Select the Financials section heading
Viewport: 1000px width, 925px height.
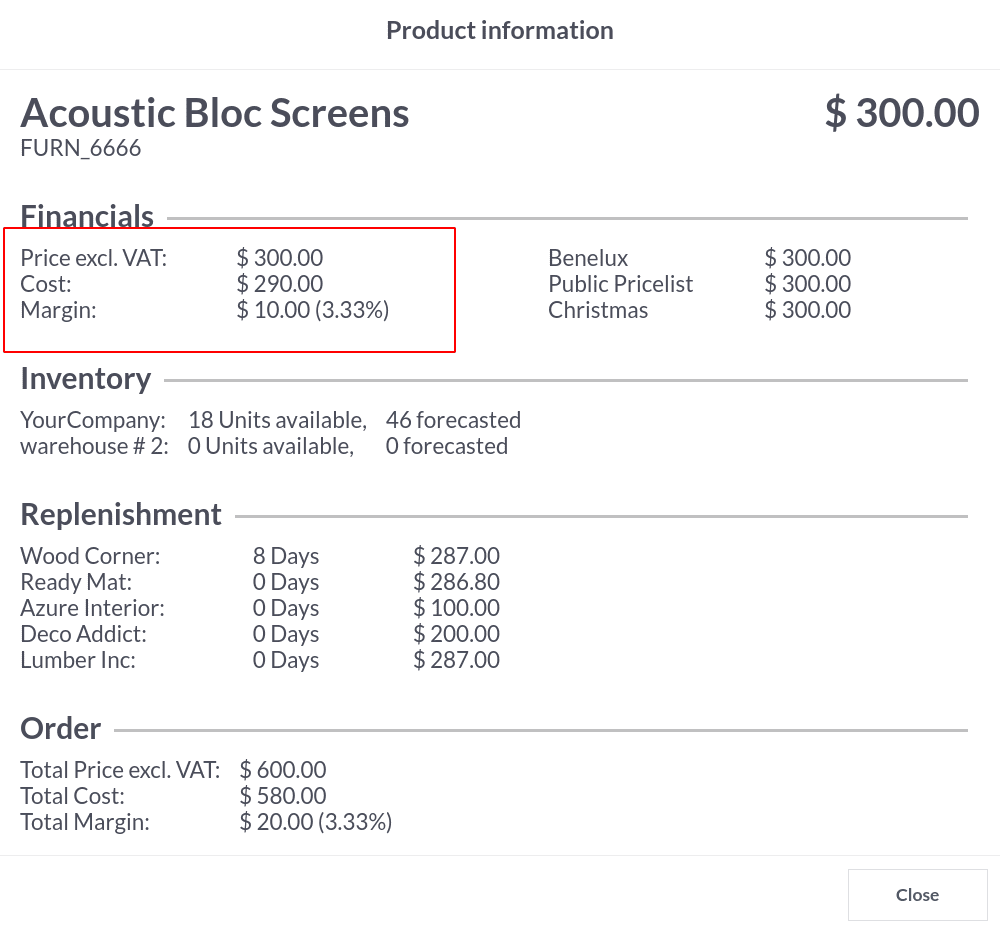[x=87, y=216]
